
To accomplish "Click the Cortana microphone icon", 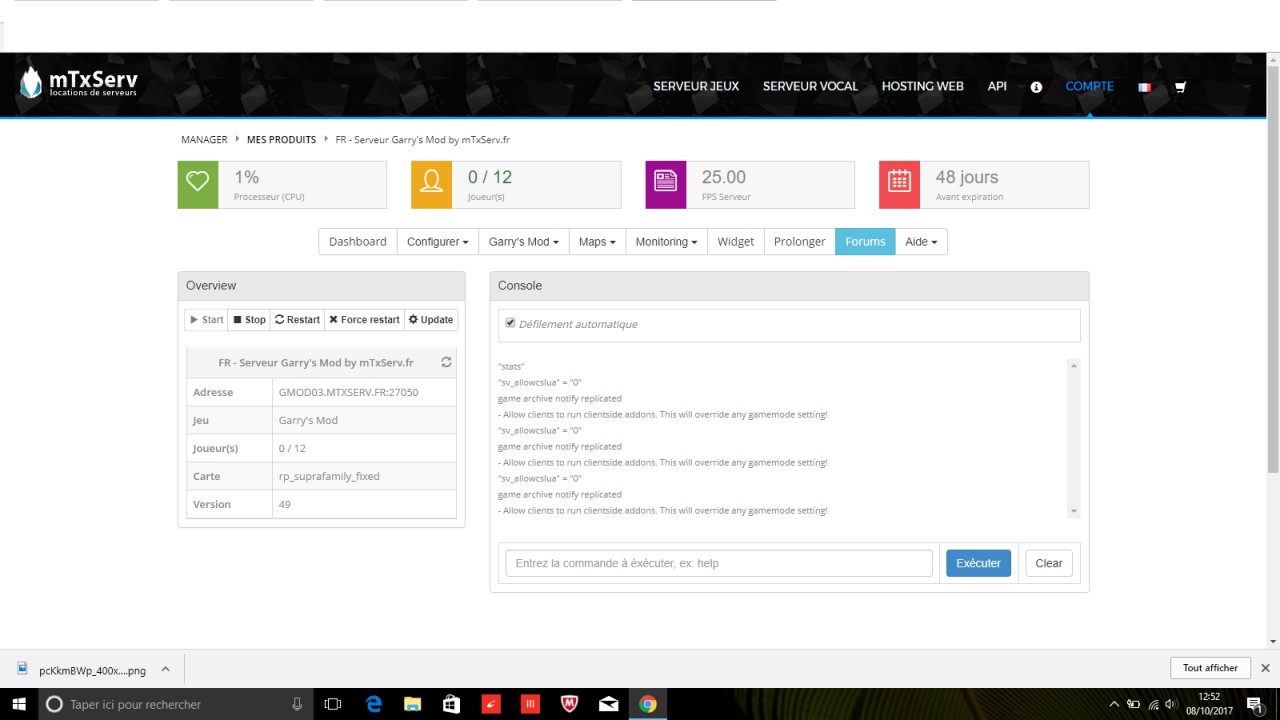I will tap(297, 704).
